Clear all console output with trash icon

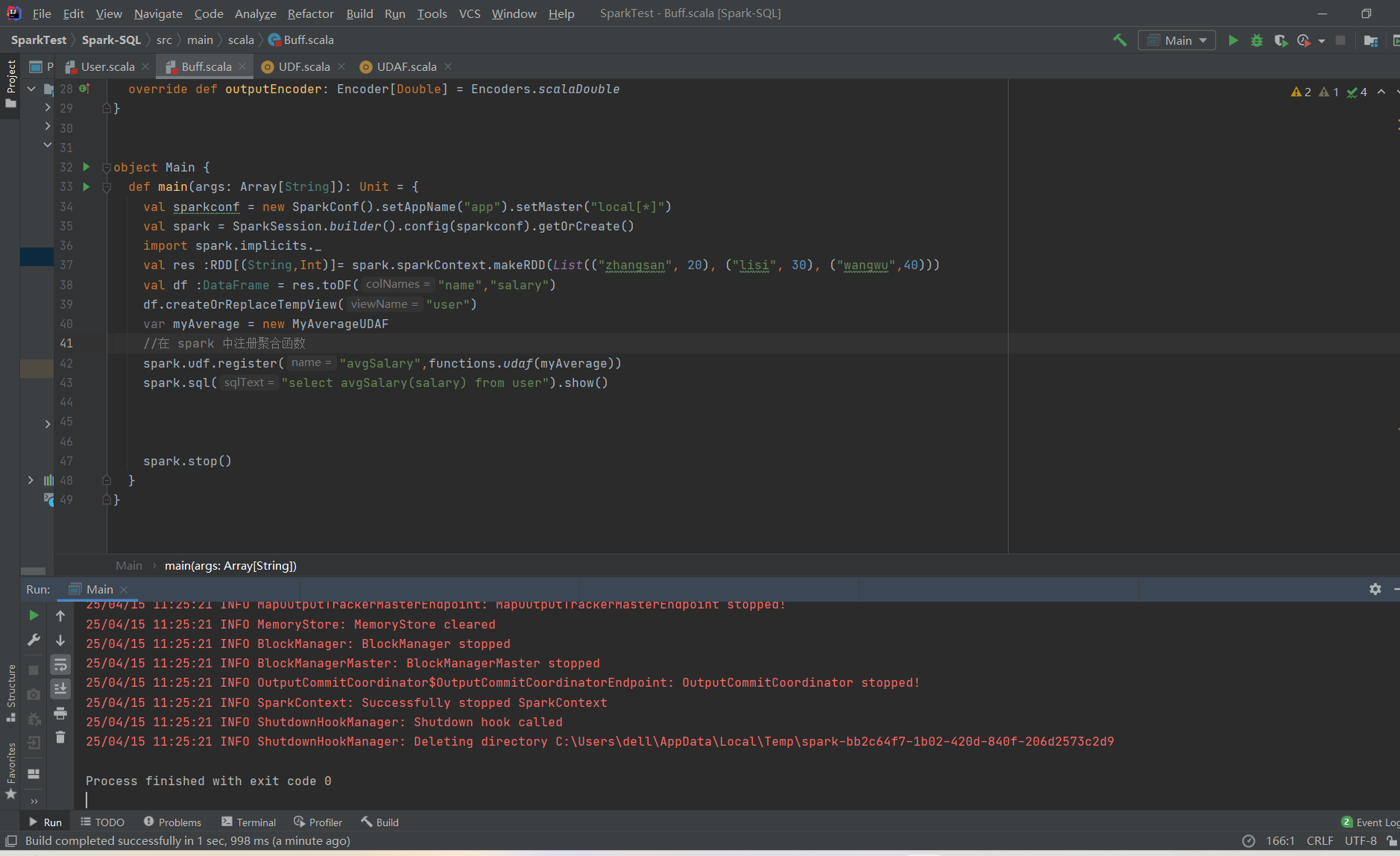pos(60,738)
